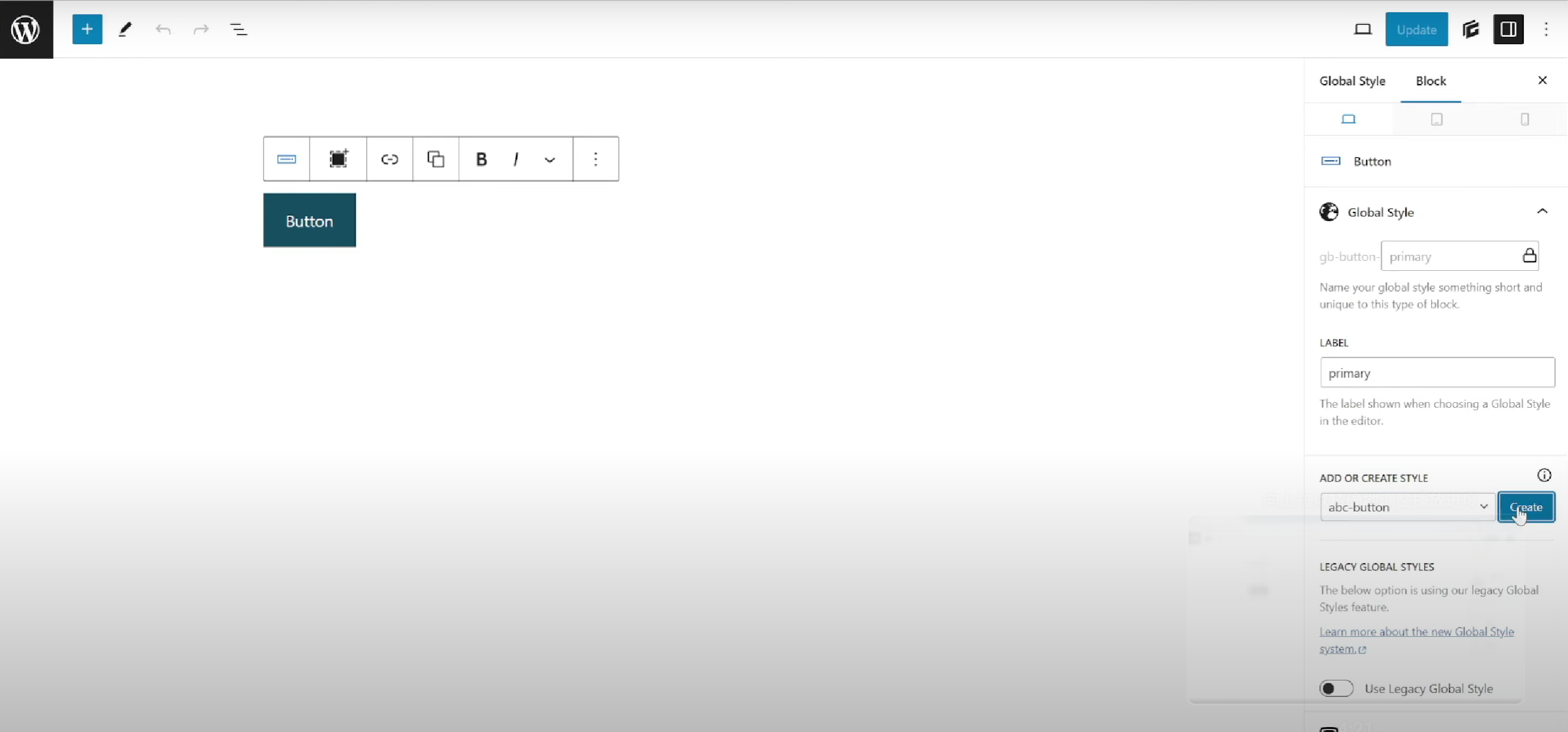Select the pencil Tools icon
The width and height of the screenshot is (1568, 732).
pos(125,29)
